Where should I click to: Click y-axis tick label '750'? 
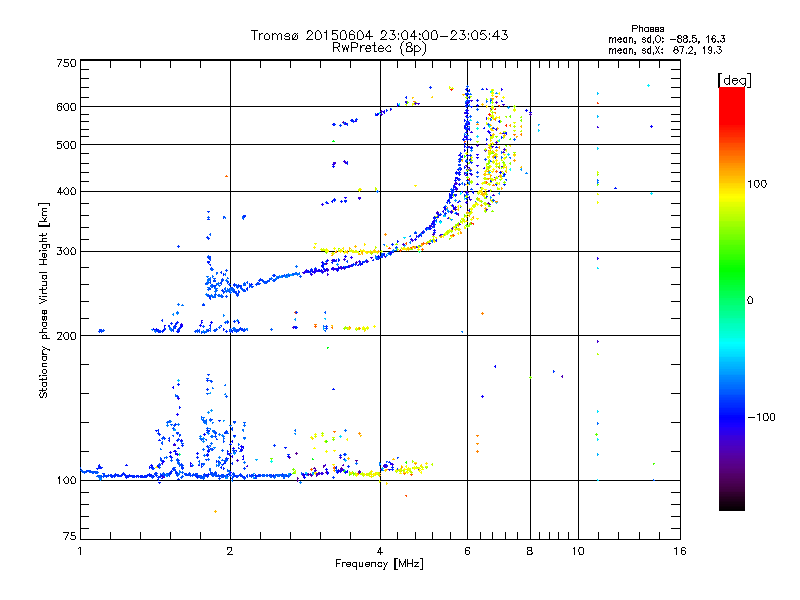click(67, 63)
